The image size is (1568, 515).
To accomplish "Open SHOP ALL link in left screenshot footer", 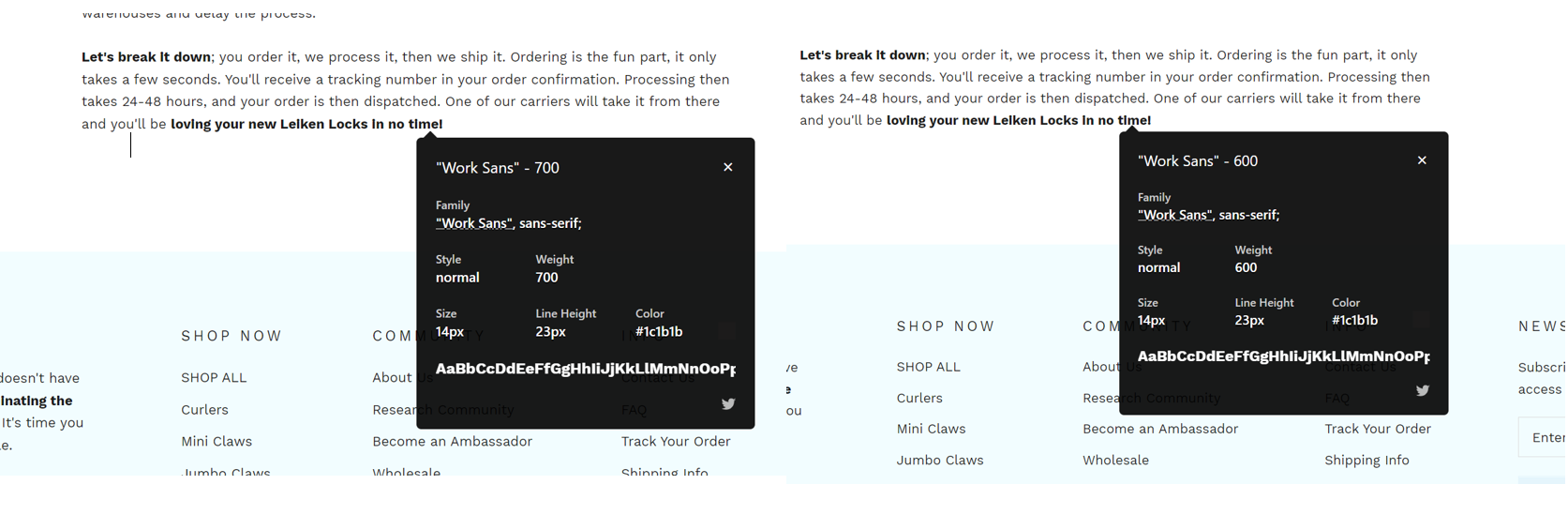I will (214, 378).
